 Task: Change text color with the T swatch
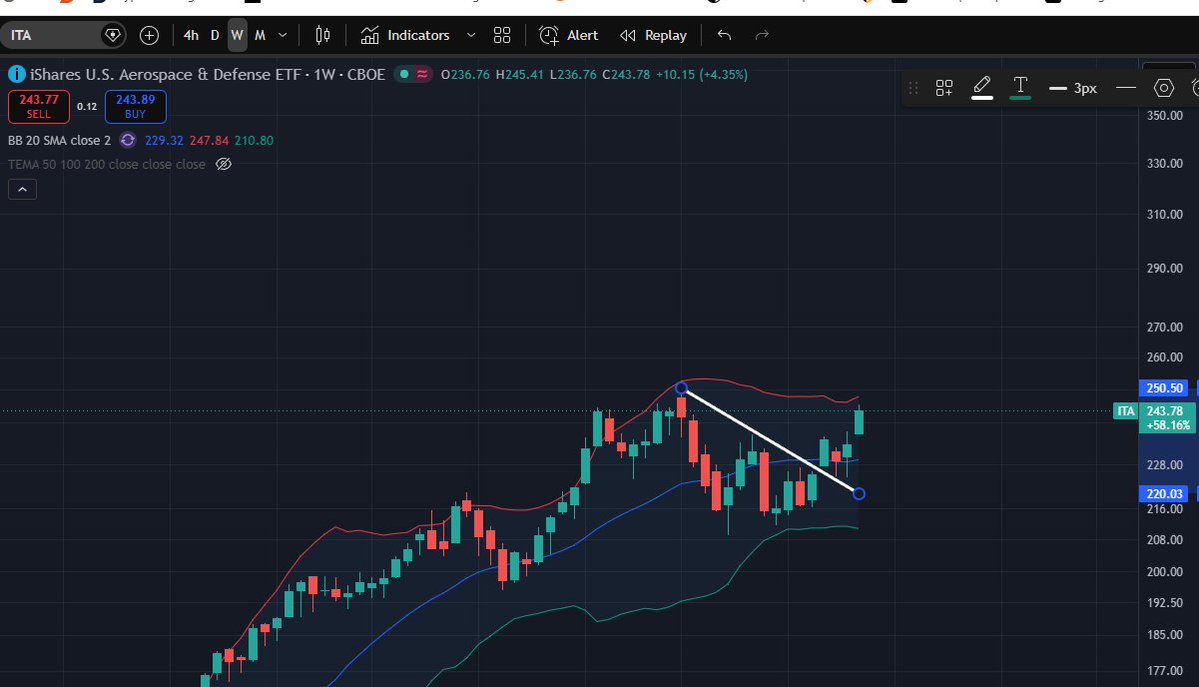1020,88
